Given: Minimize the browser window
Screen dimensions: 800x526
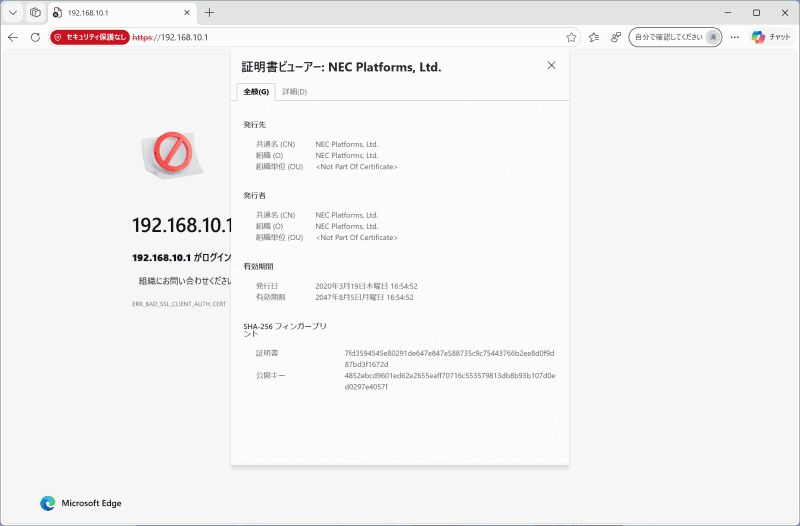Looking at the screenshot, I should point(728,13).
